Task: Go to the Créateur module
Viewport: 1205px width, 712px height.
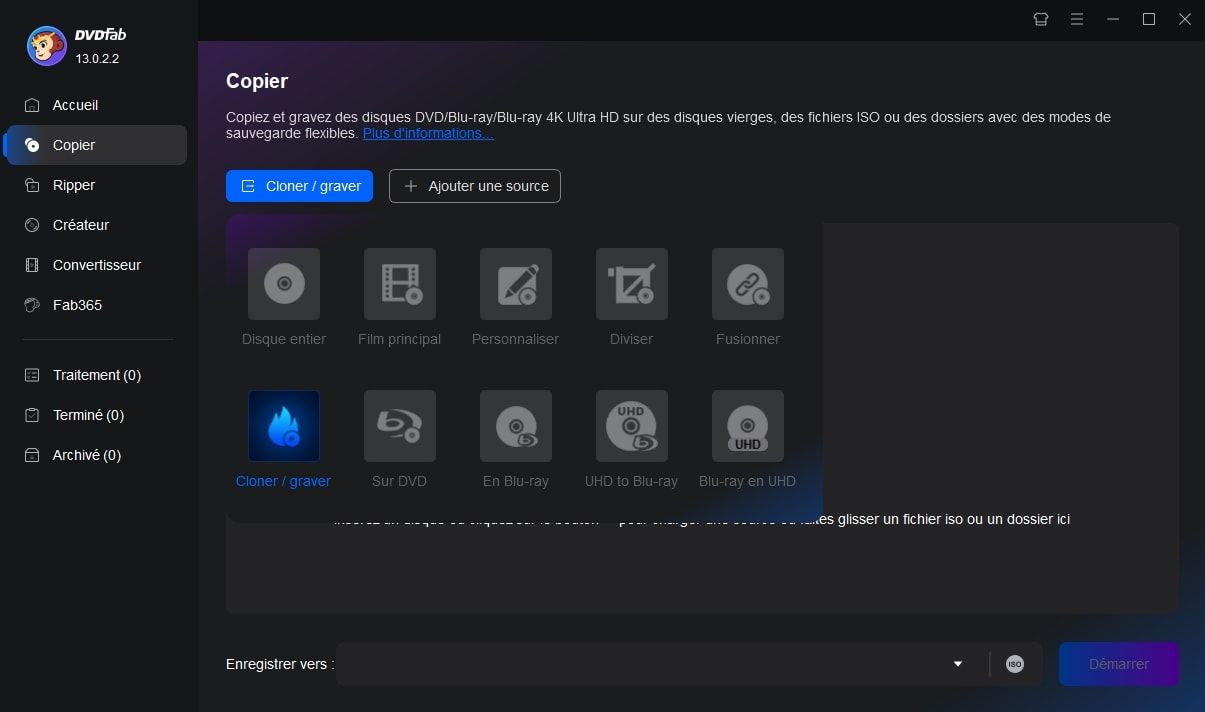Action: [x=96, y=225]
